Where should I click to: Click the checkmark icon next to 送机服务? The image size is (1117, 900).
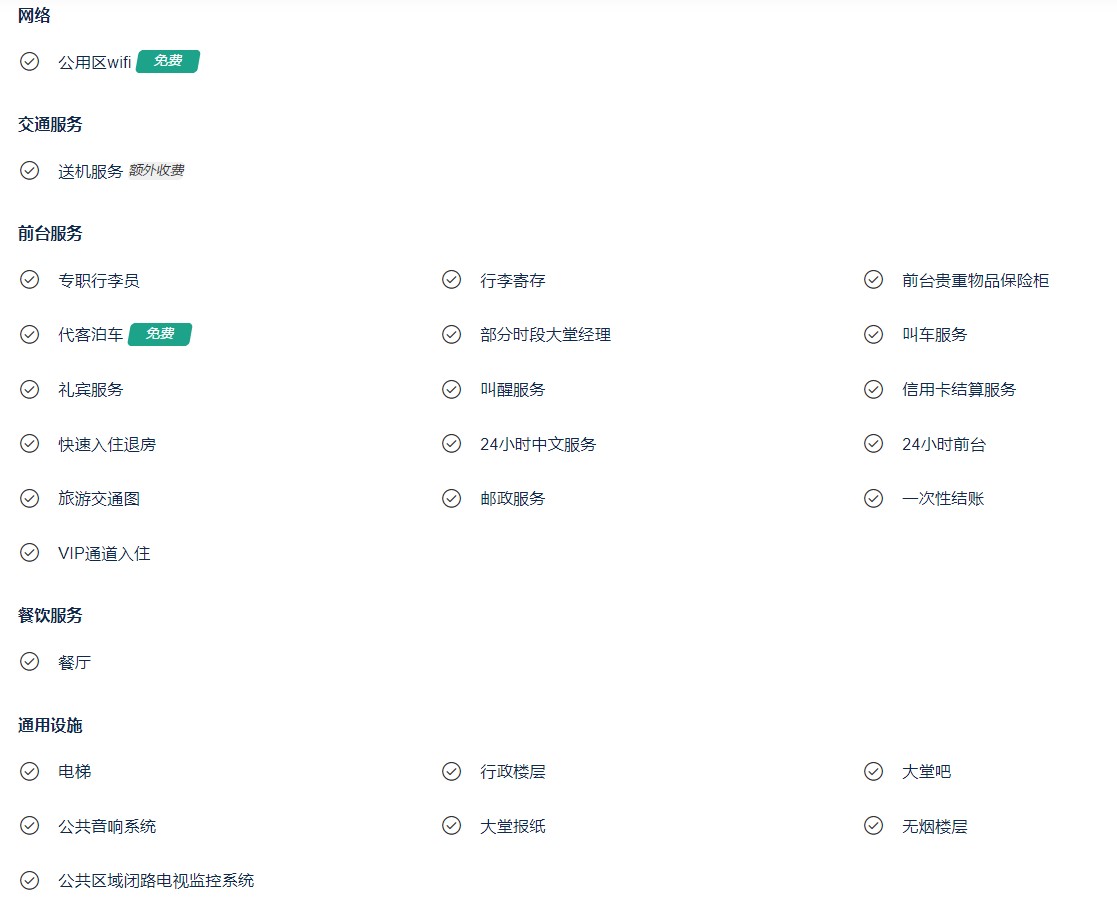pyautogui.click(x=29, y=170)
